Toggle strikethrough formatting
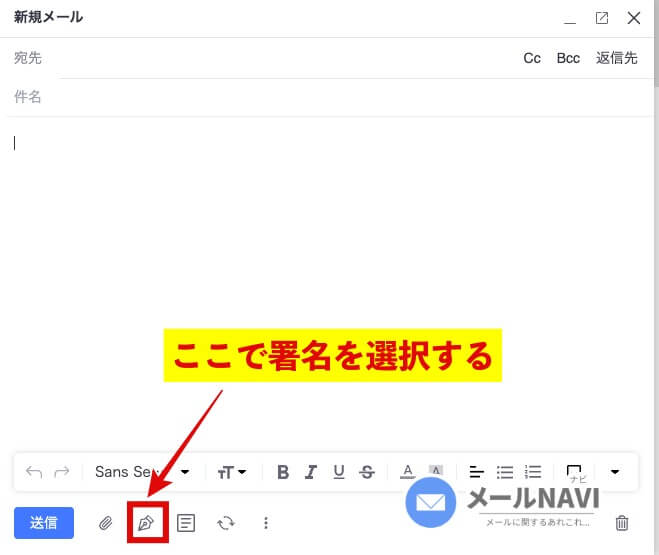Viewport: 659px width, 555px height. point(367,472)
